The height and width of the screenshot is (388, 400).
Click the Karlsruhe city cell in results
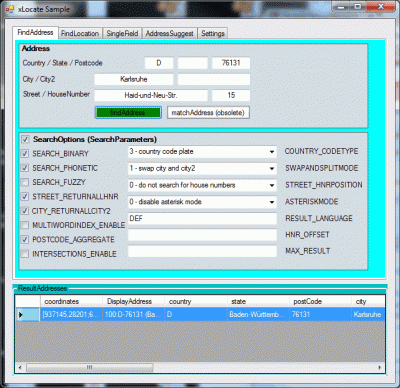[x=368, y=314]
